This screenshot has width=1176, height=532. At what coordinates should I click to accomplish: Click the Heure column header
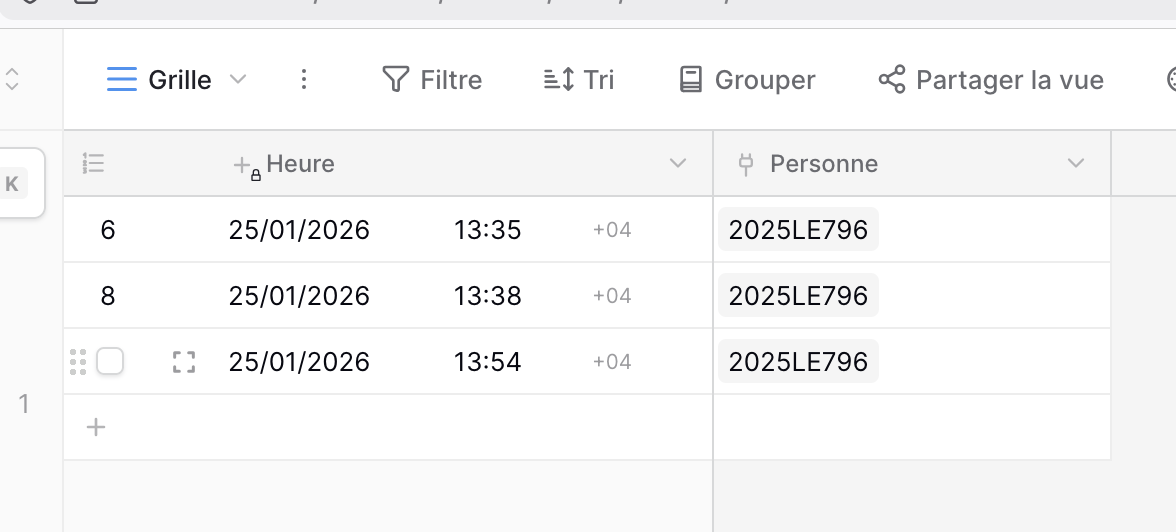[300, 164]
